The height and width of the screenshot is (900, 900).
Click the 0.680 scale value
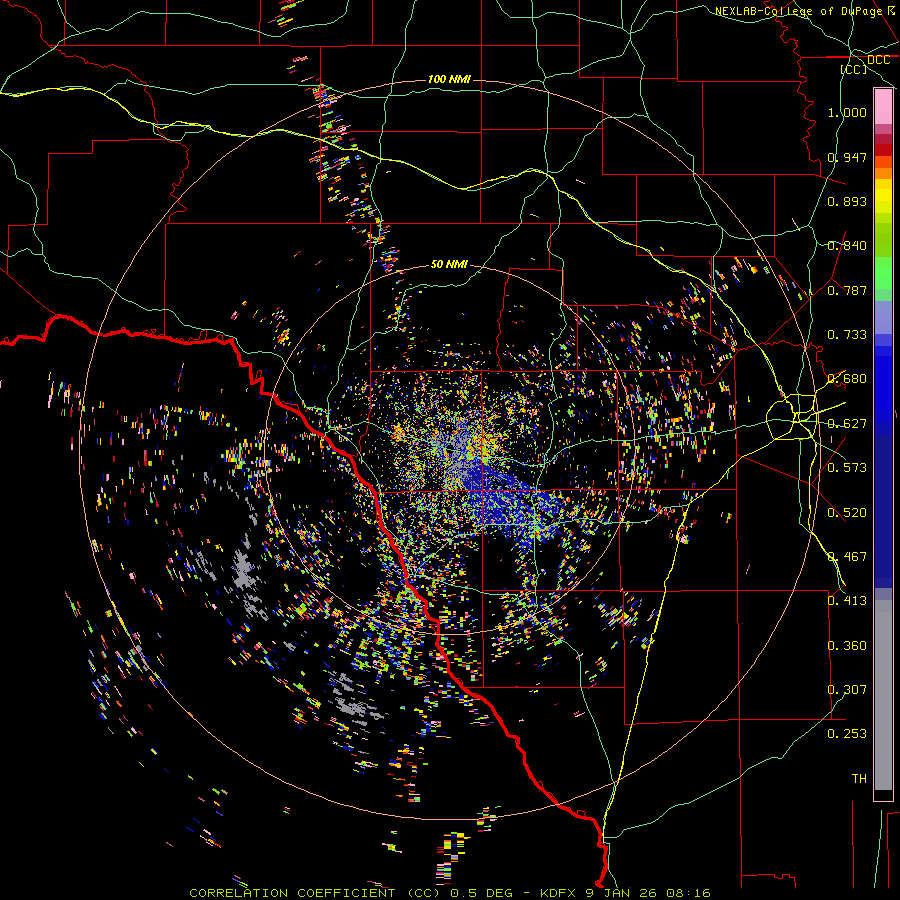[x=847, y=379]
